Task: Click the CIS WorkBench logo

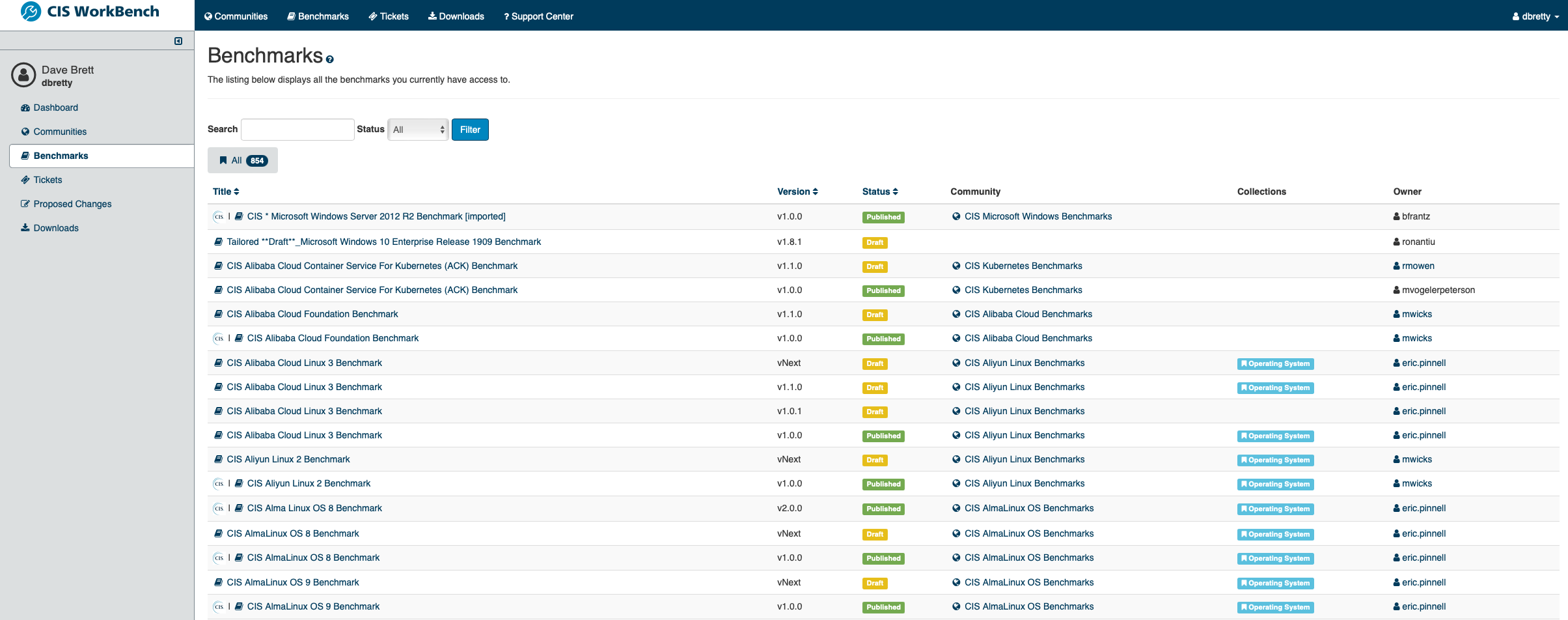Action: (90, 12)
